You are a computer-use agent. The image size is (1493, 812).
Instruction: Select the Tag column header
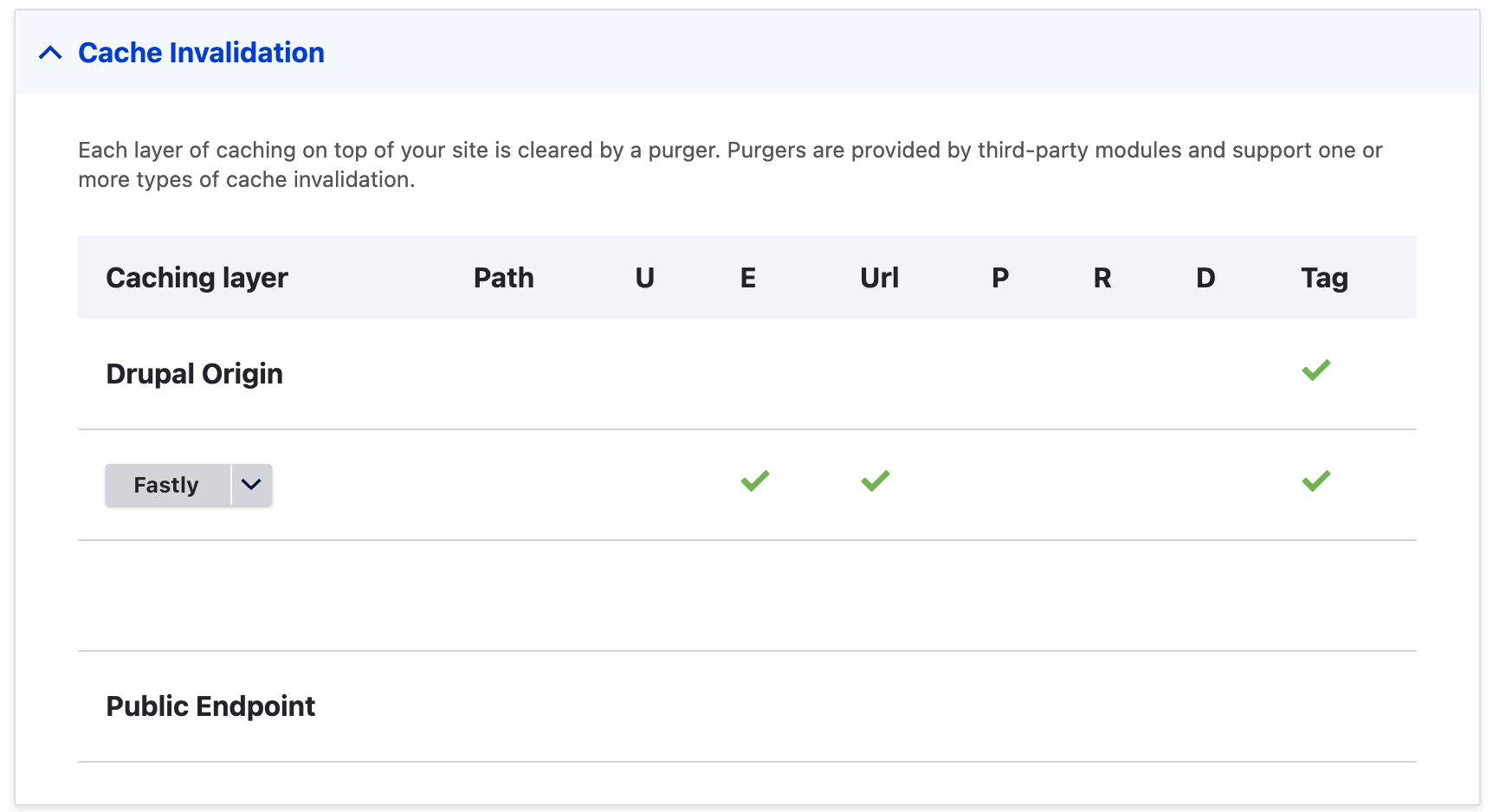[1324, 278]
